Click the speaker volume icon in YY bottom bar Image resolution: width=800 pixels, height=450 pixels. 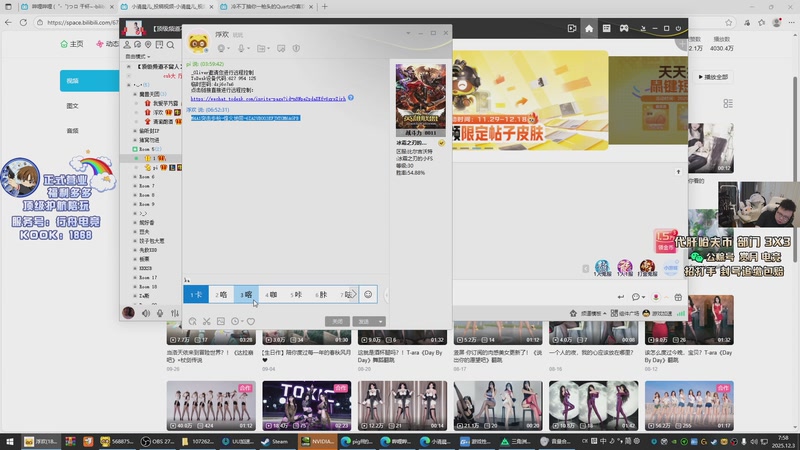(x=146, y=313)
